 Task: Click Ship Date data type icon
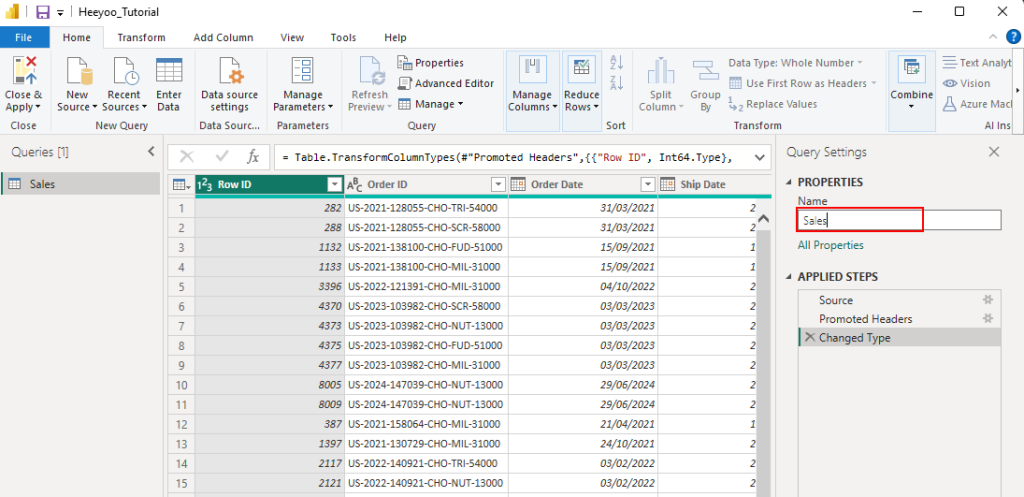[667, 185]
